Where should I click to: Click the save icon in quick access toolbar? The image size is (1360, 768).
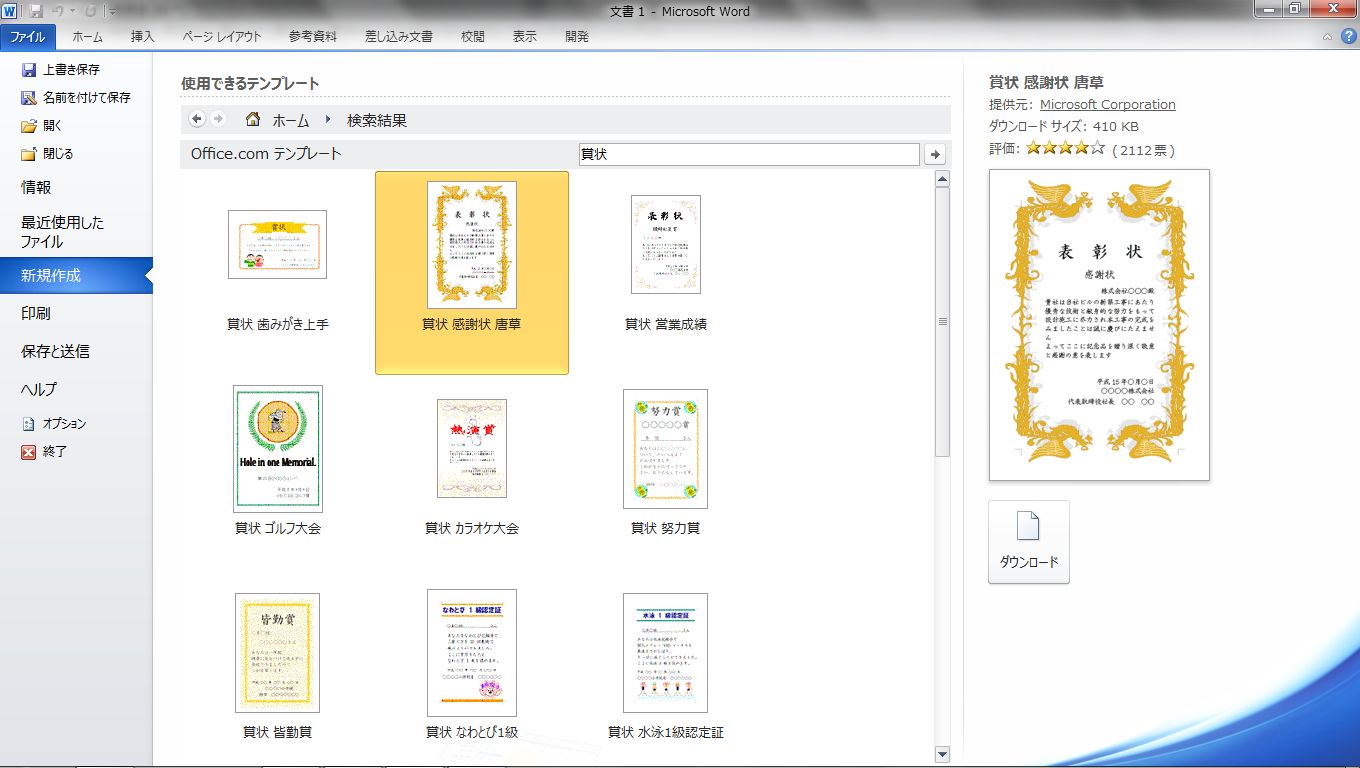[37, 11]
